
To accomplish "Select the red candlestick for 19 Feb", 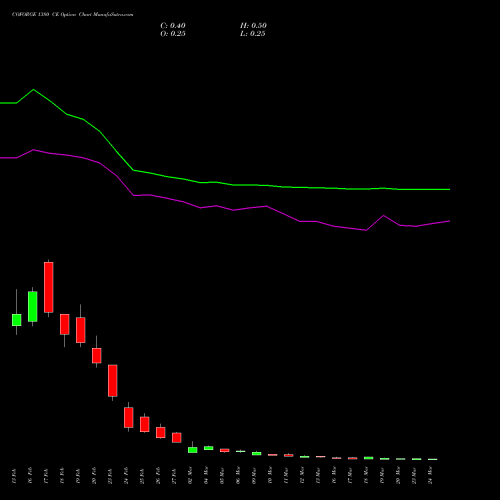I will pyautogui.click(x=81, y=330).
